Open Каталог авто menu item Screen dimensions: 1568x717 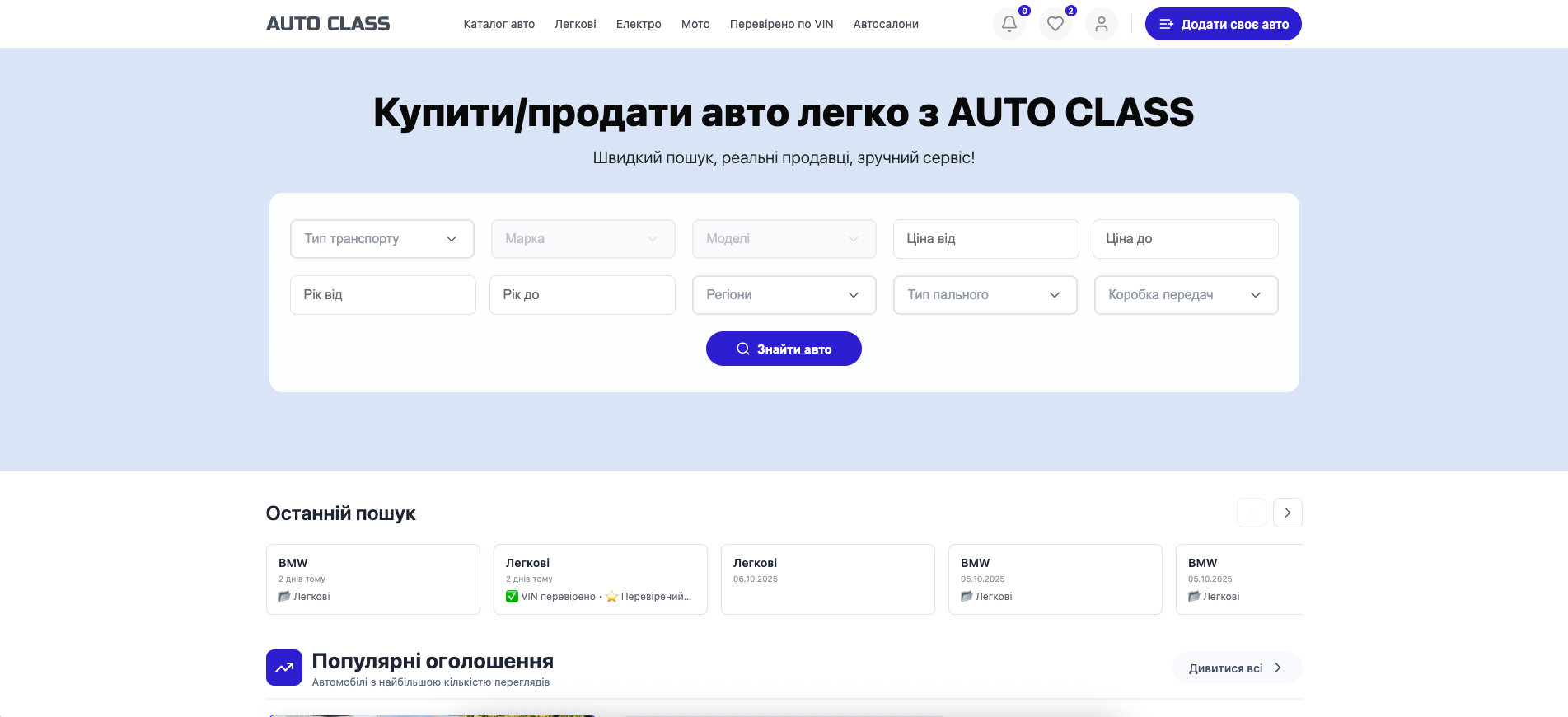point(498,24)
